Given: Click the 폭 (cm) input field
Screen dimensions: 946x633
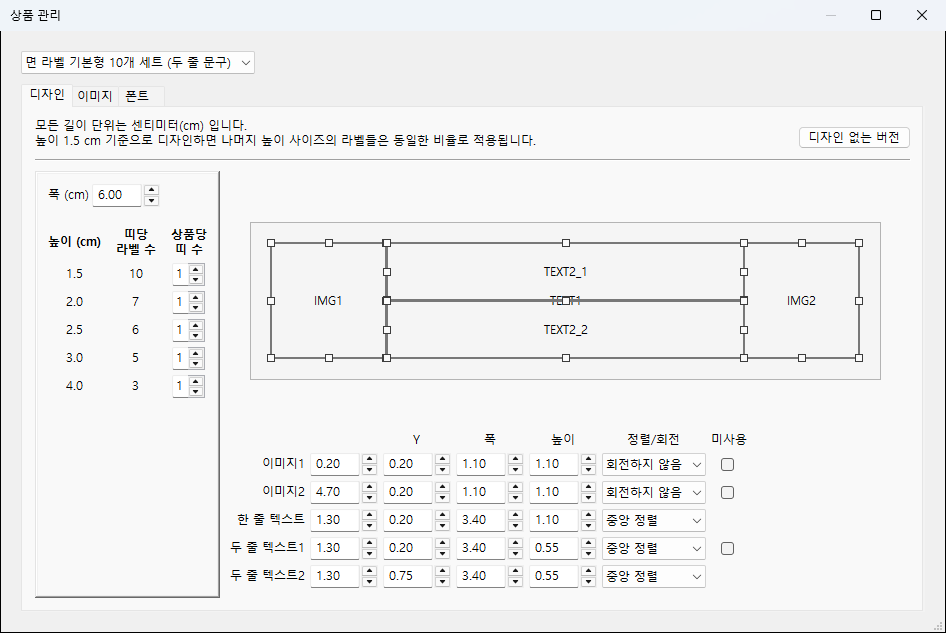Looking at the screenshot, I should [117, 195].
